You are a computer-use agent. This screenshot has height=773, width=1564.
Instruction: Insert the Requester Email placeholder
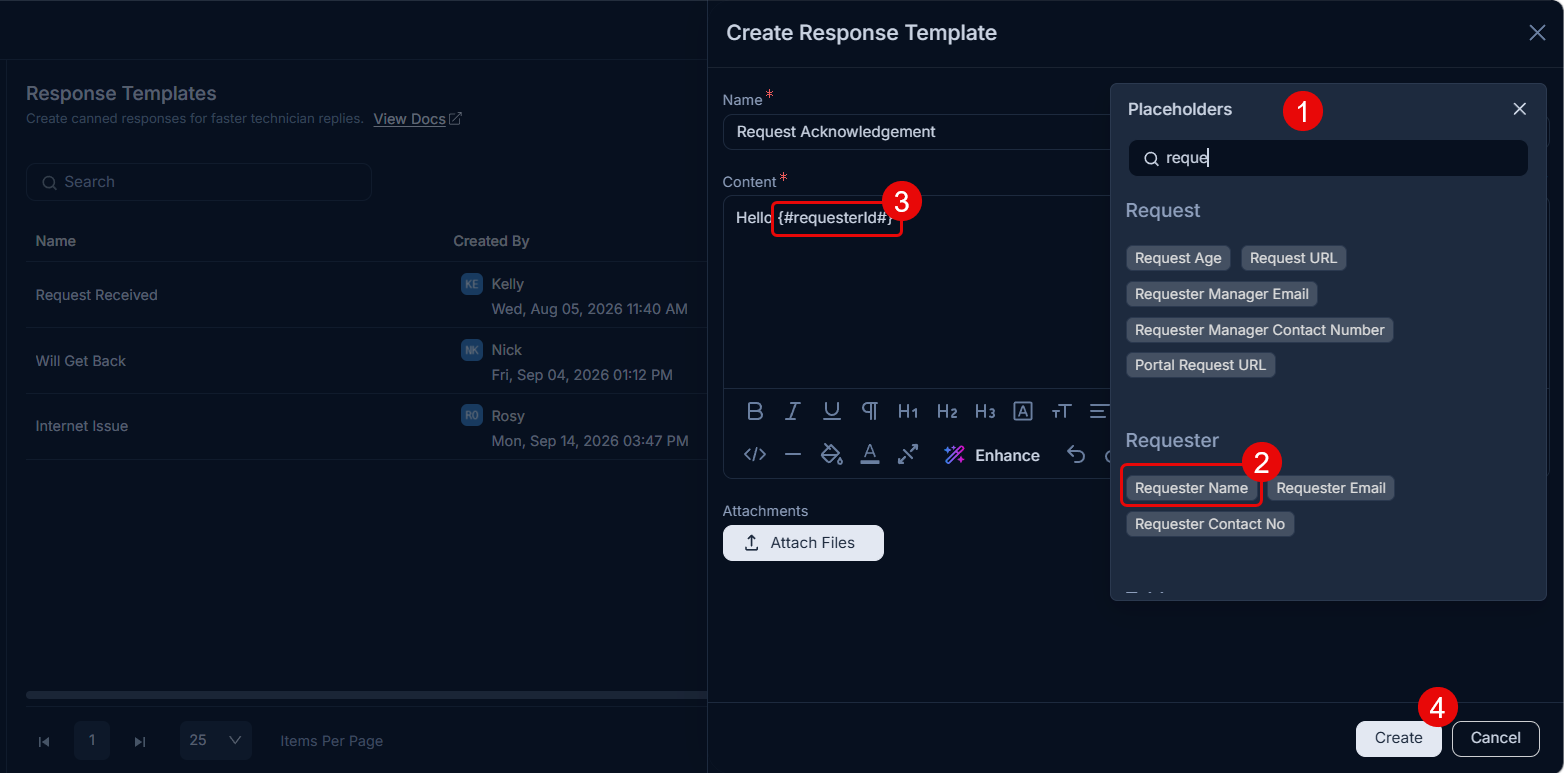(x=1331, y=488)
